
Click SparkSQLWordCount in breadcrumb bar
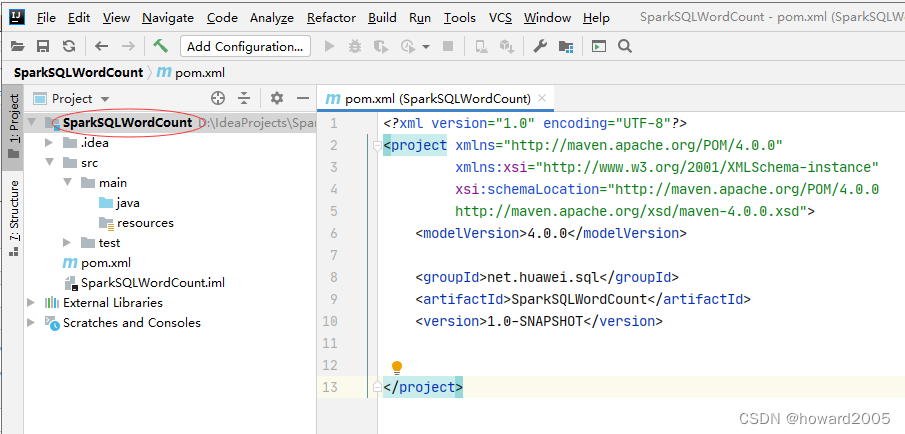point(78,73)
